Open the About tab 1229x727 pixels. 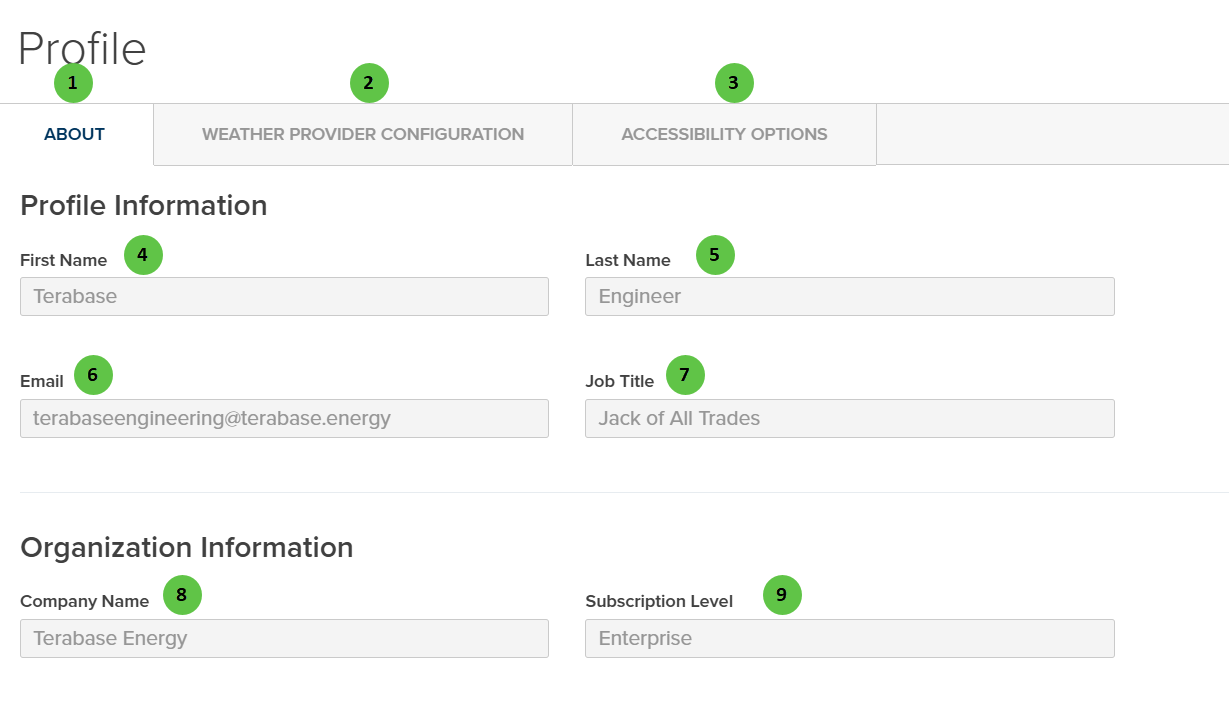pyautogui.click(x=75, y=134)
